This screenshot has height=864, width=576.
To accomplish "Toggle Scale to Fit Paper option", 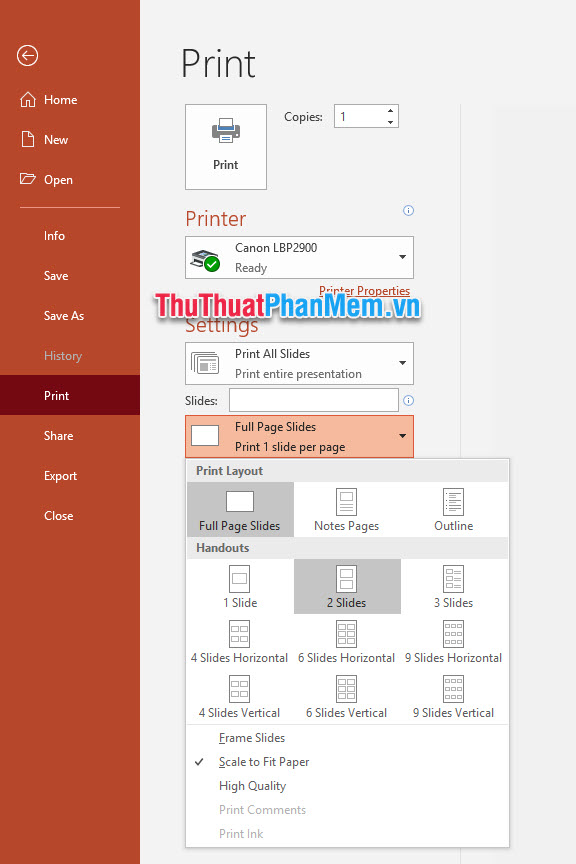I will tap(347, 762).
